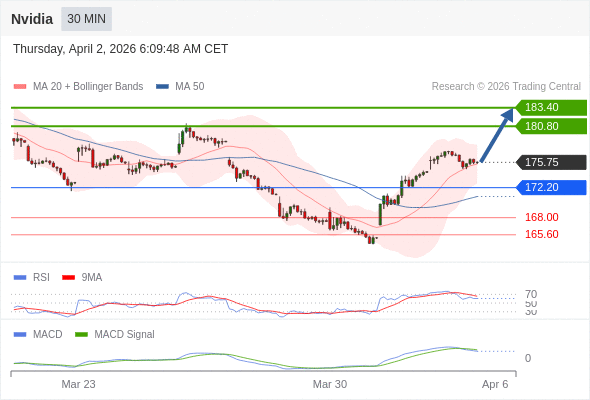
Task: Click the 30 MIN timeframe button
Action: 87,19
